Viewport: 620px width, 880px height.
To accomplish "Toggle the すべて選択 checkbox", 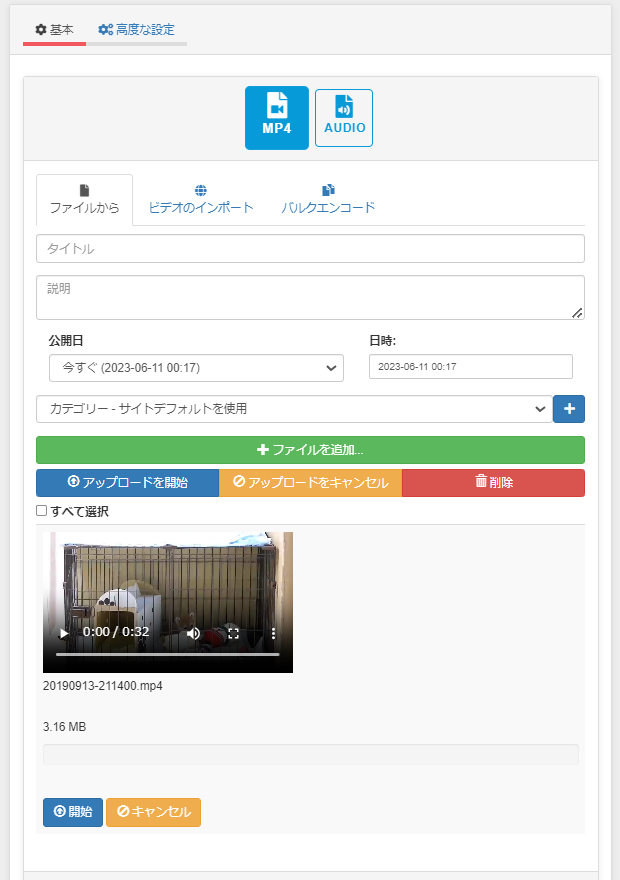I will click(42, 511).
